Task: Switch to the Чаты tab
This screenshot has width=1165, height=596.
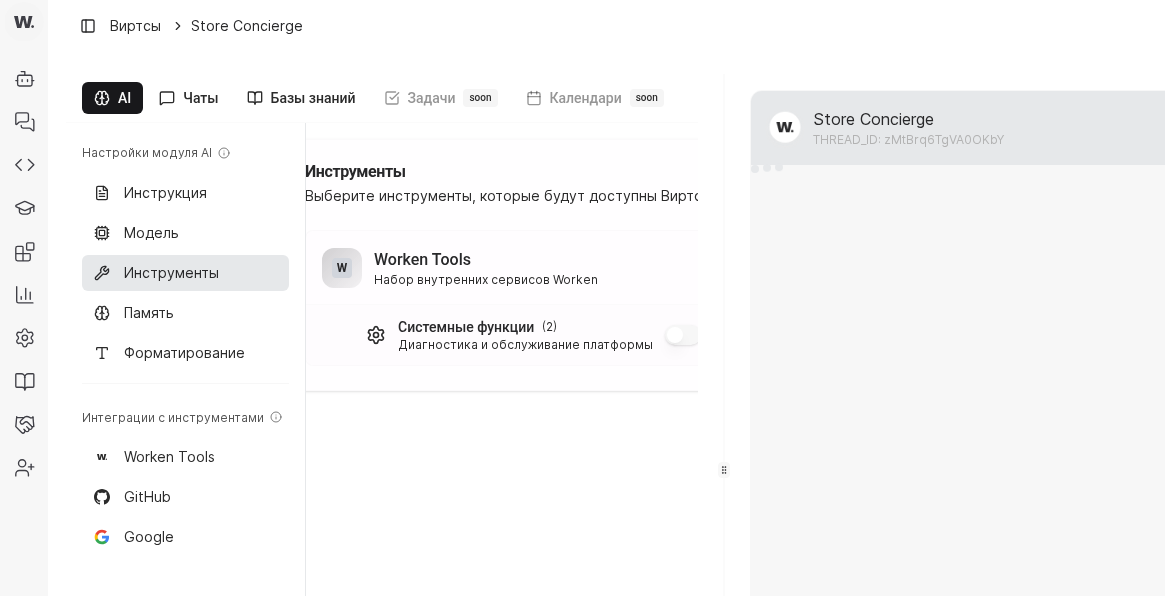Action: click(x=188, y=98)
